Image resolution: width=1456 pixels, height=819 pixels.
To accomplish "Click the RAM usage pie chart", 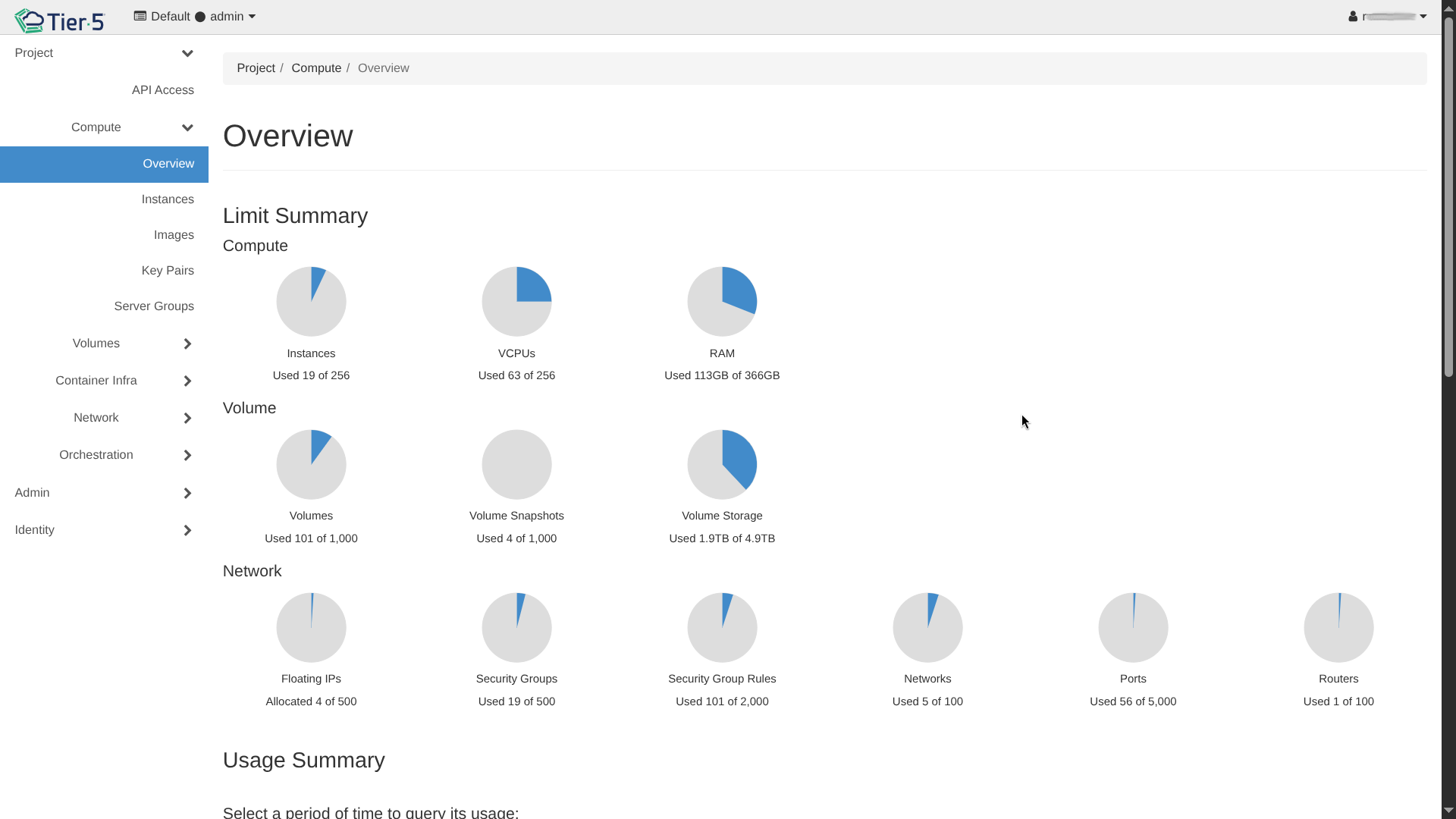I will tap(722, 302).
